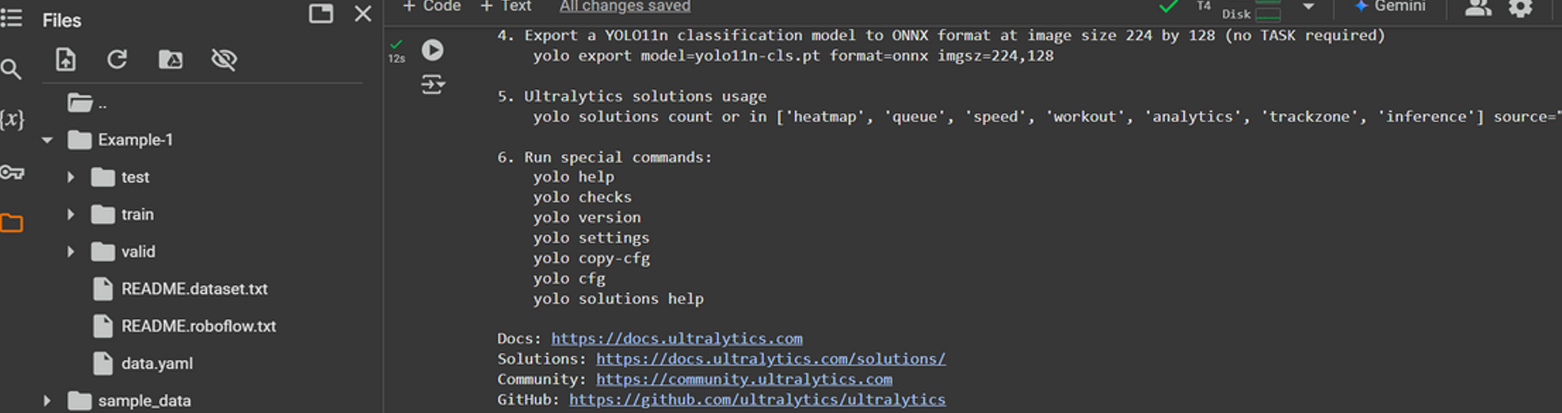Click the 'yolo help' output line

click(x=573, y=177)
